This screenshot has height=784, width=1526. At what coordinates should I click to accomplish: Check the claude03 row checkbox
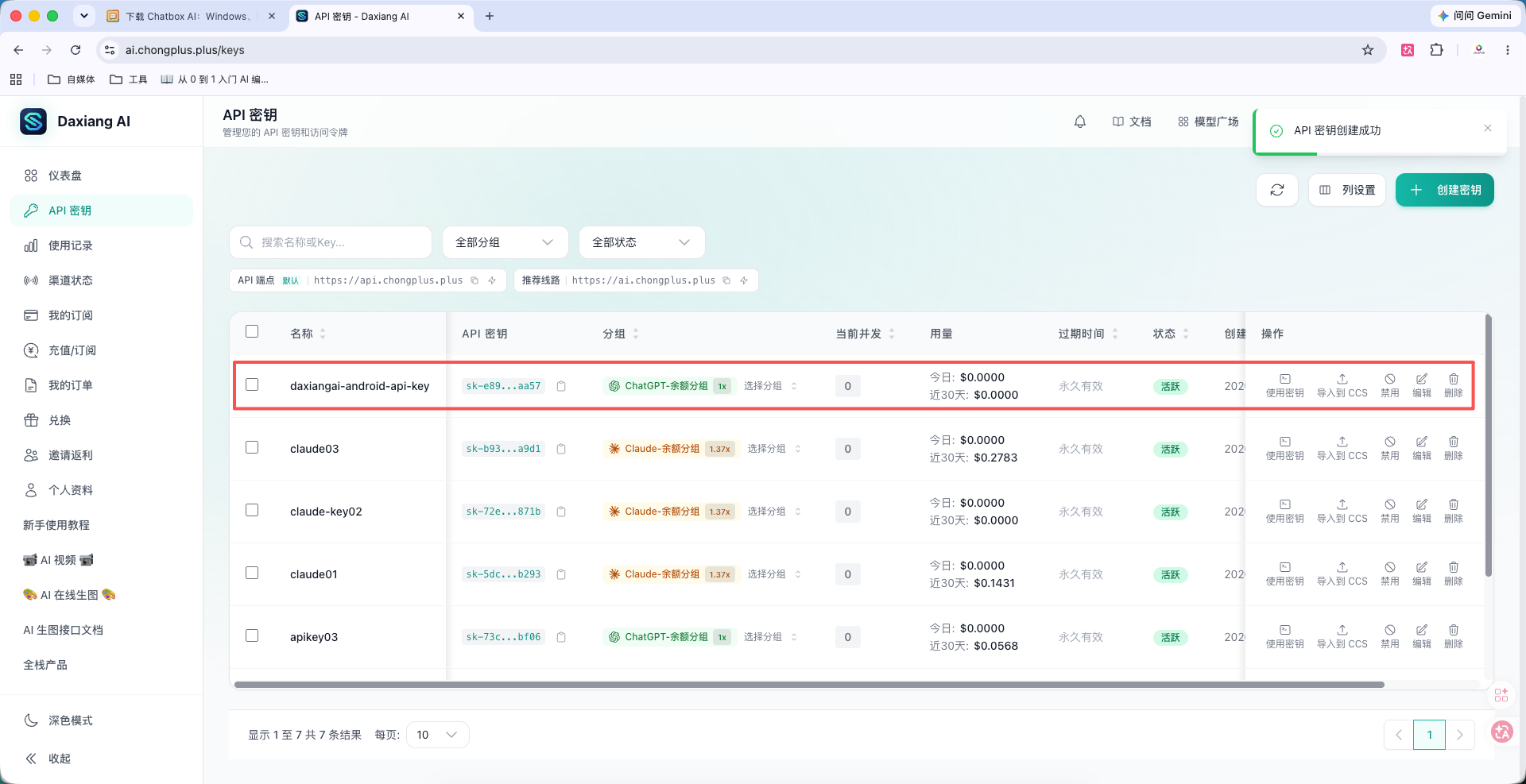point(252,447)
